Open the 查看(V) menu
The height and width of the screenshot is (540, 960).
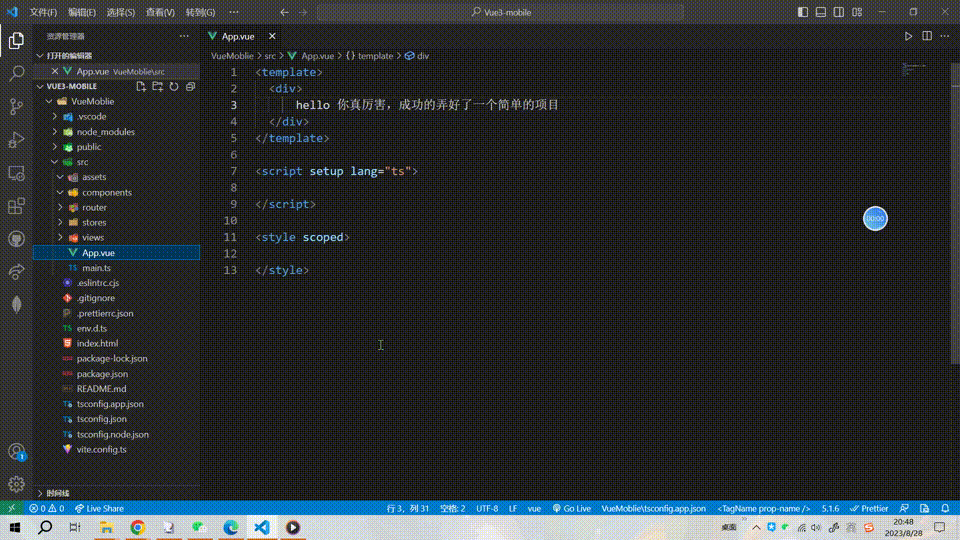tap(160, 12)
